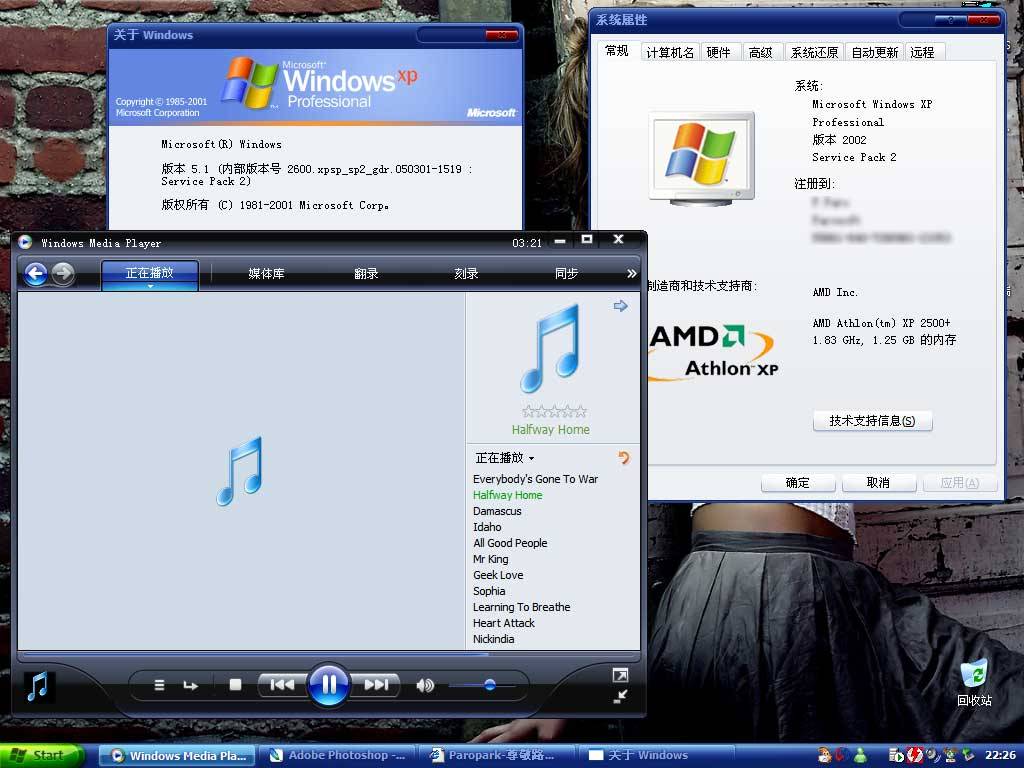Screen dimensions: 1024x768
Task: Select track Idaho
Action: (487, 527)
